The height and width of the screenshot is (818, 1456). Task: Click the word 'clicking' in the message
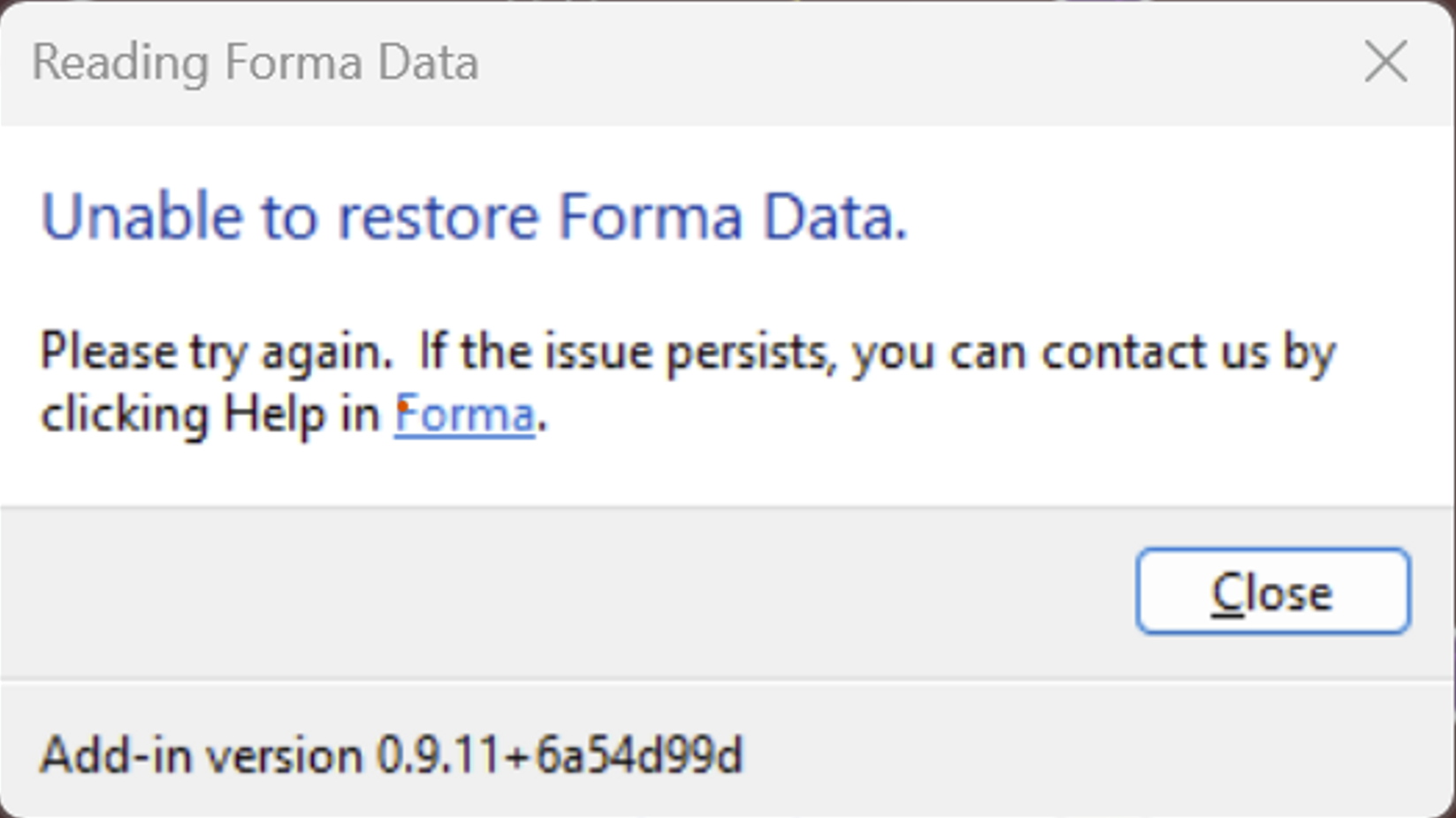[125, 414]
